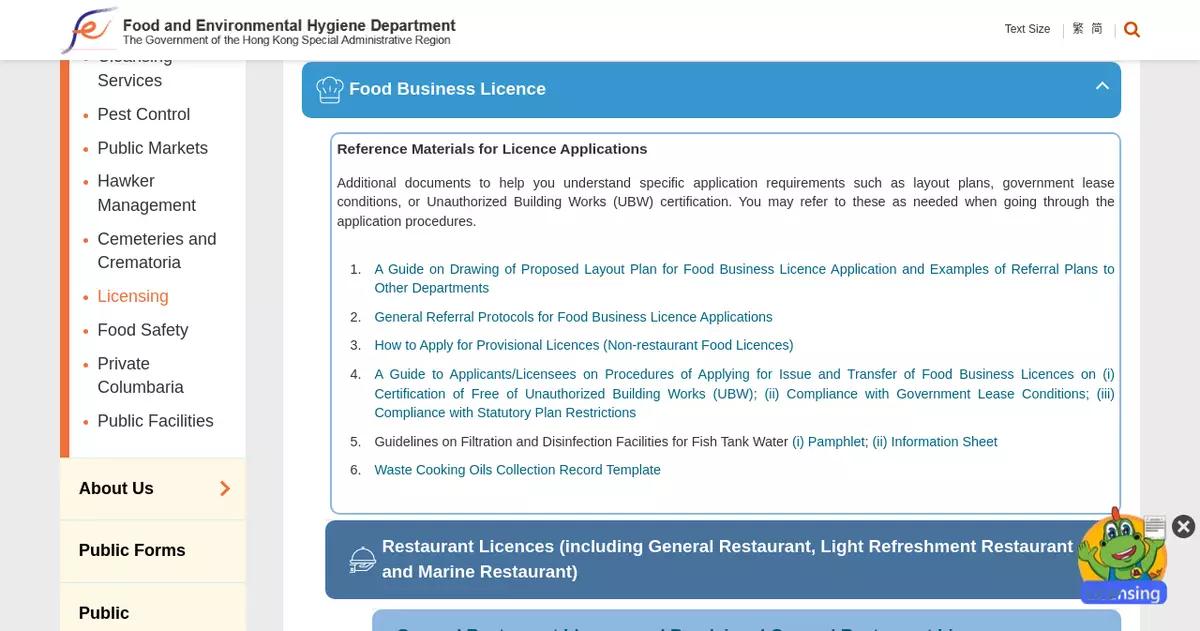This screenshot has width=1200, height=631.
Task: Click the FEHD department logo
Action: [x=88, y=30]
